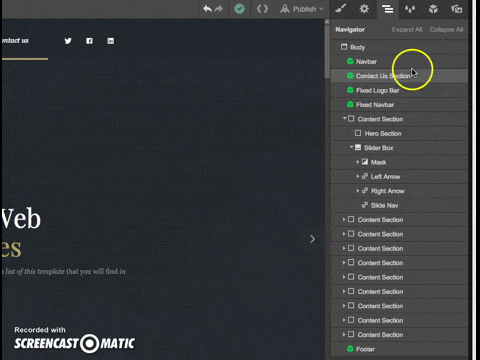Screen dimensions: 480x360
Task: Expand the Mask tree node
Action: point(358,162)
